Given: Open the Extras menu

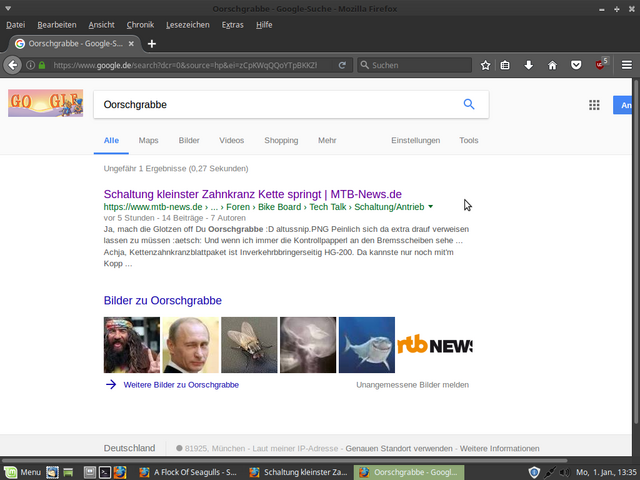Looking at the screenshot, I should click(x=232, y=25).
